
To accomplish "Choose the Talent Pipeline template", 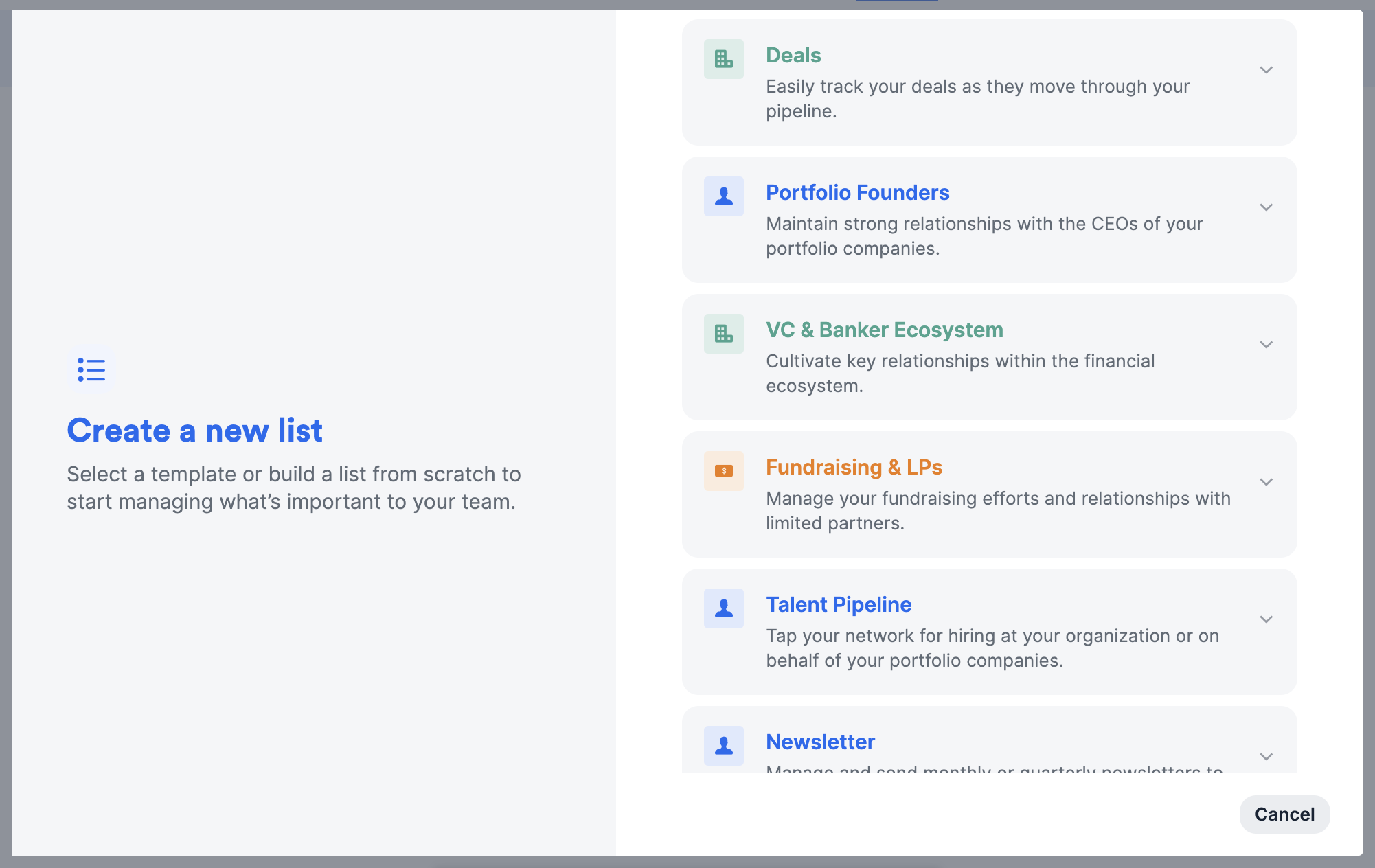I will (839, 604).
